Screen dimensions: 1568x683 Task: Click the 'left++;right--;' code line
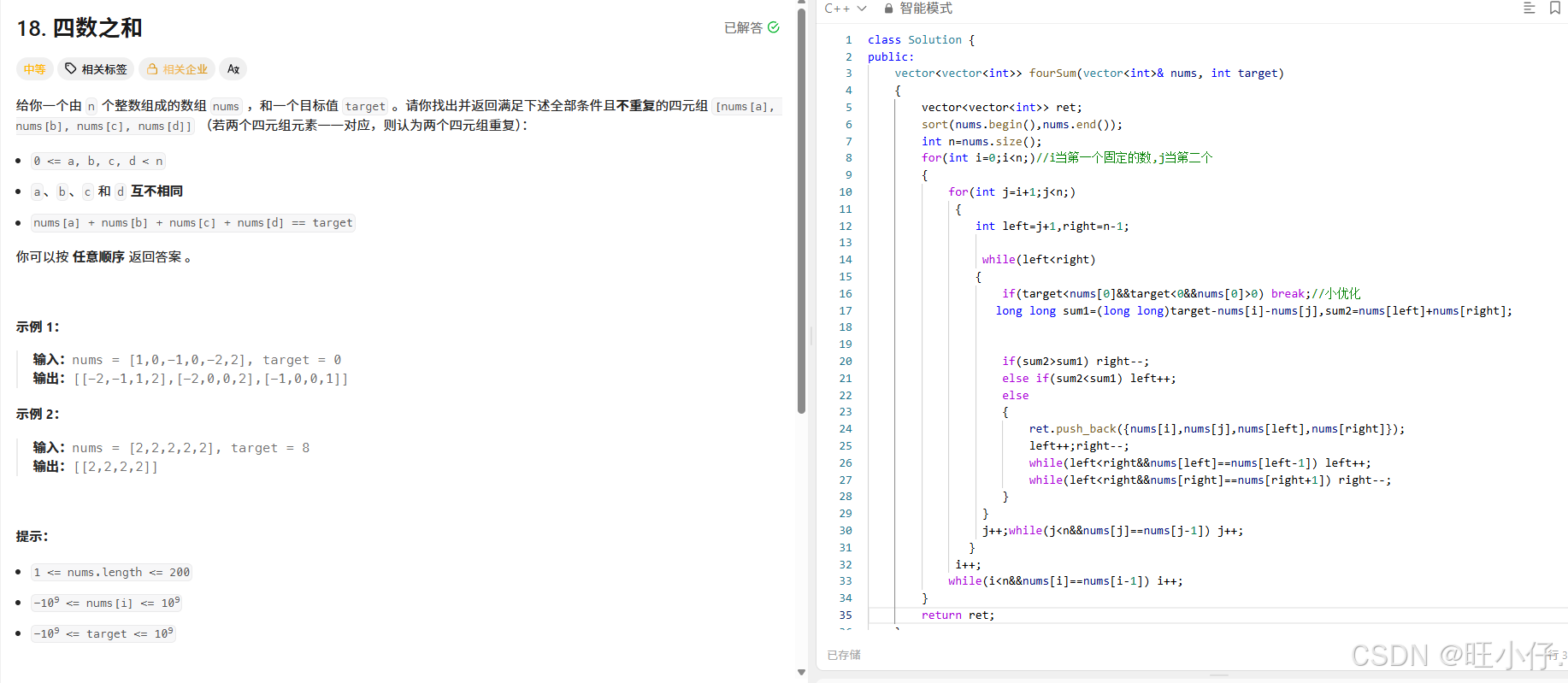click(1079, 446)
